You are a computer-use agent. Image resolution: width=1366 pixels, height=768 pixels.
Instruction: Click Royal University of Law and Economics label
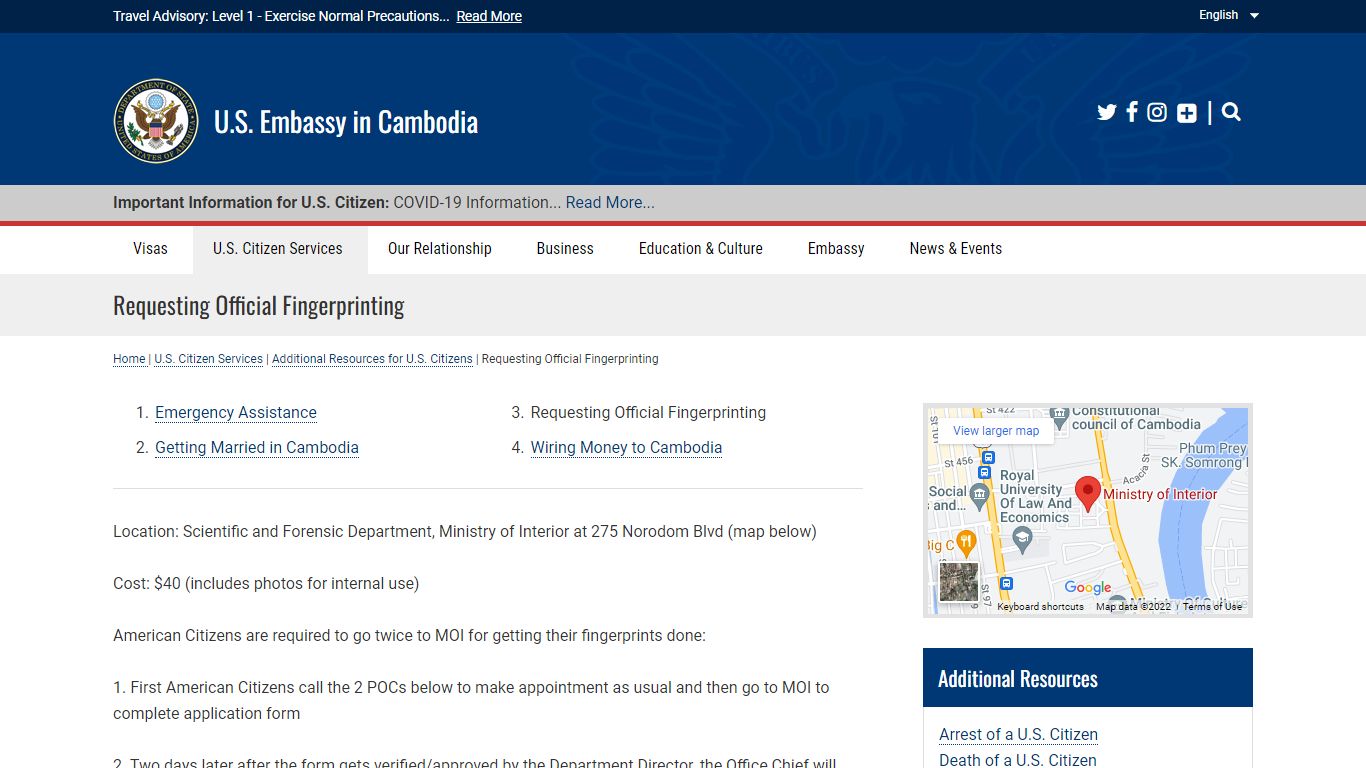pos(1035,496)
